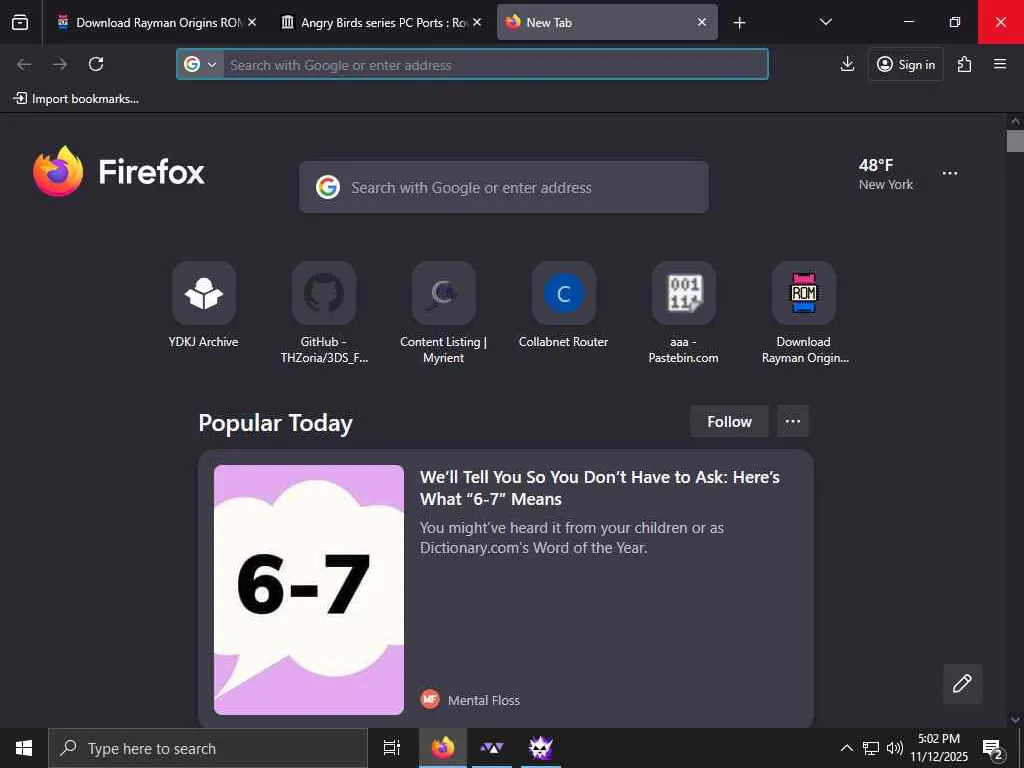1024x768 pixels.
Task: Open the Extensions puzzle icon
Action: tap(965, 64)
